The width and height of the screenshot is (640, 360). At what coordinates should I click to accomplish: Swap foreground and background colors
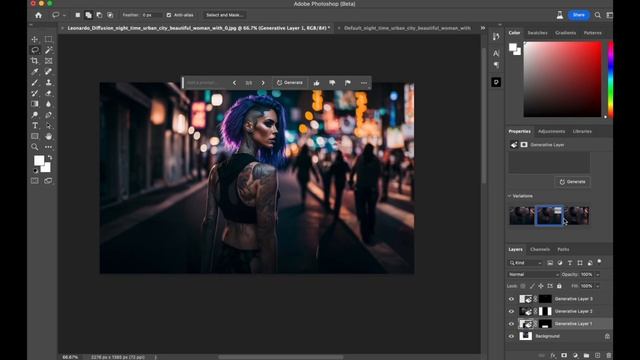click(49, 157)
